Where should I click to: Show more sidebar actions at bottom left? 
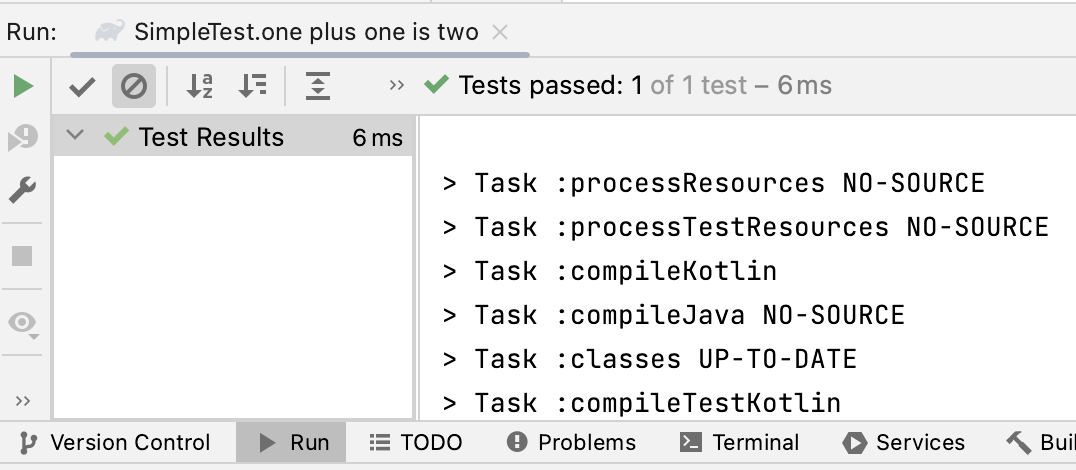pos(23,401)
